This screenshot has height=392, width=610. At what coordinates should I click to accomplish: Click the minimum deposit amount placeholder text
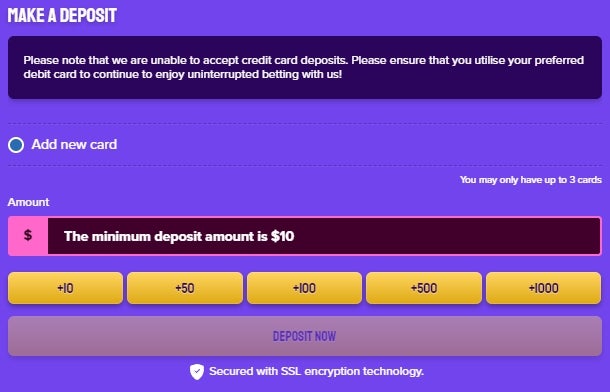tap(179, 236)
